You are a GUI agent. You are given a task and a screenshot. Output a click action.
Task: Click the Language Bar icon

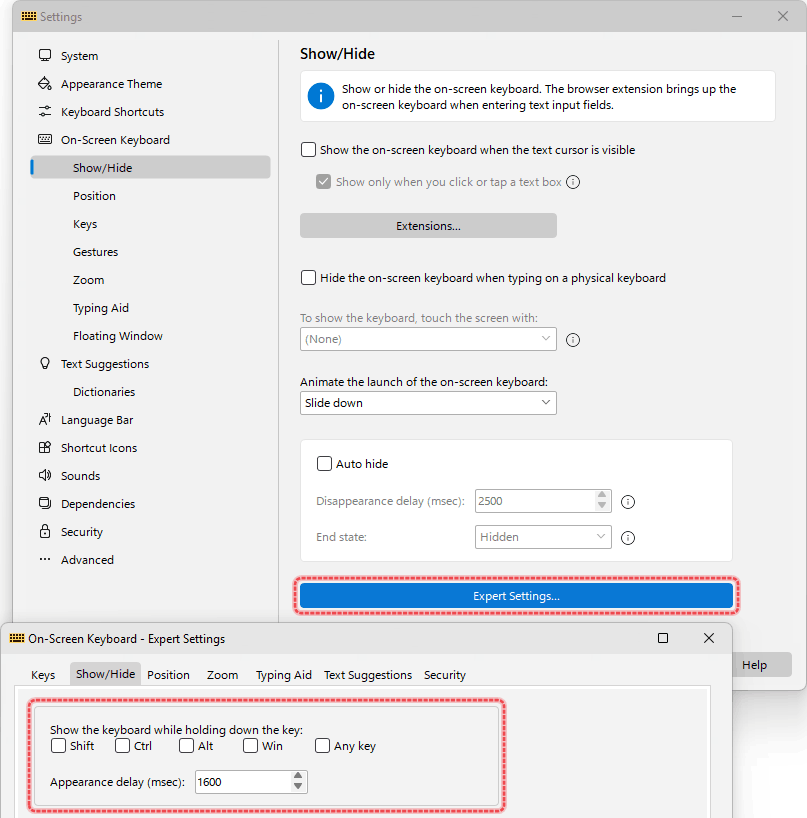(x=45, y=419)
